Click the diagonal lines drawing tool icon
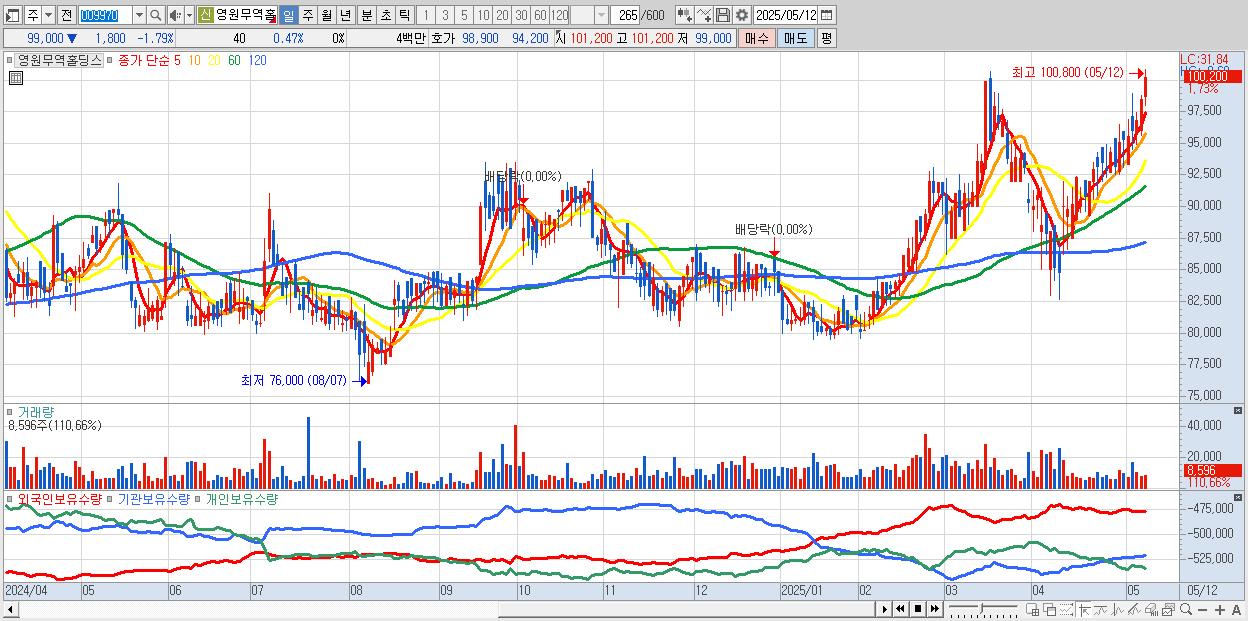The height and width of the screenshot is (621, 1248). [x=1134, y=610]
